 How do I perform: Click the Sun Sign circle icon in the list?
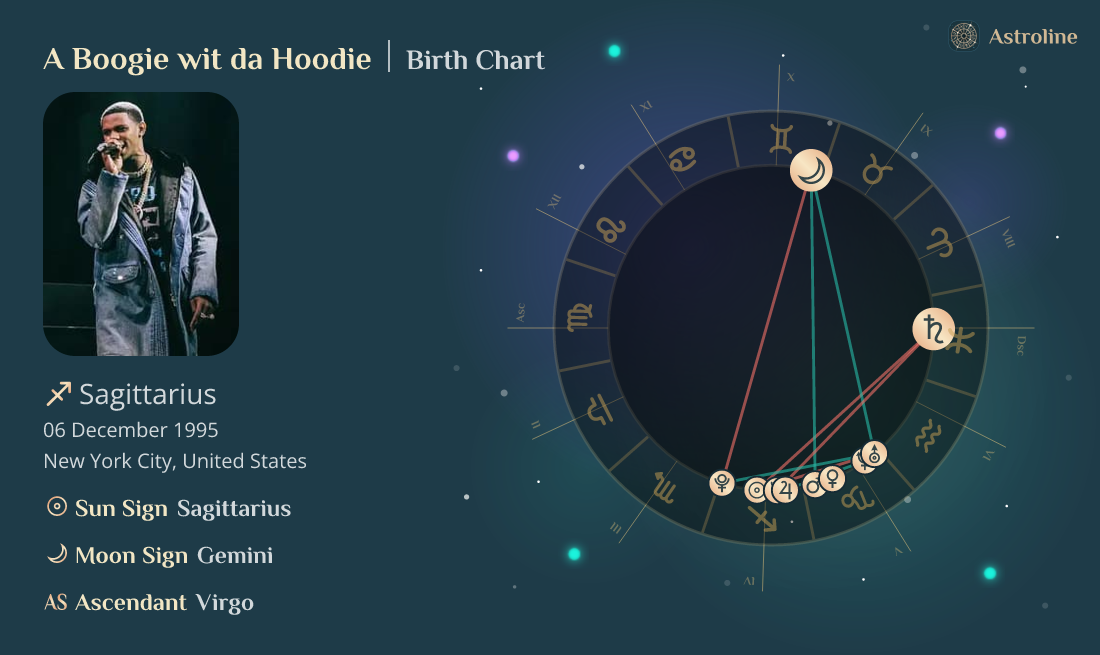tap(57, 507)
